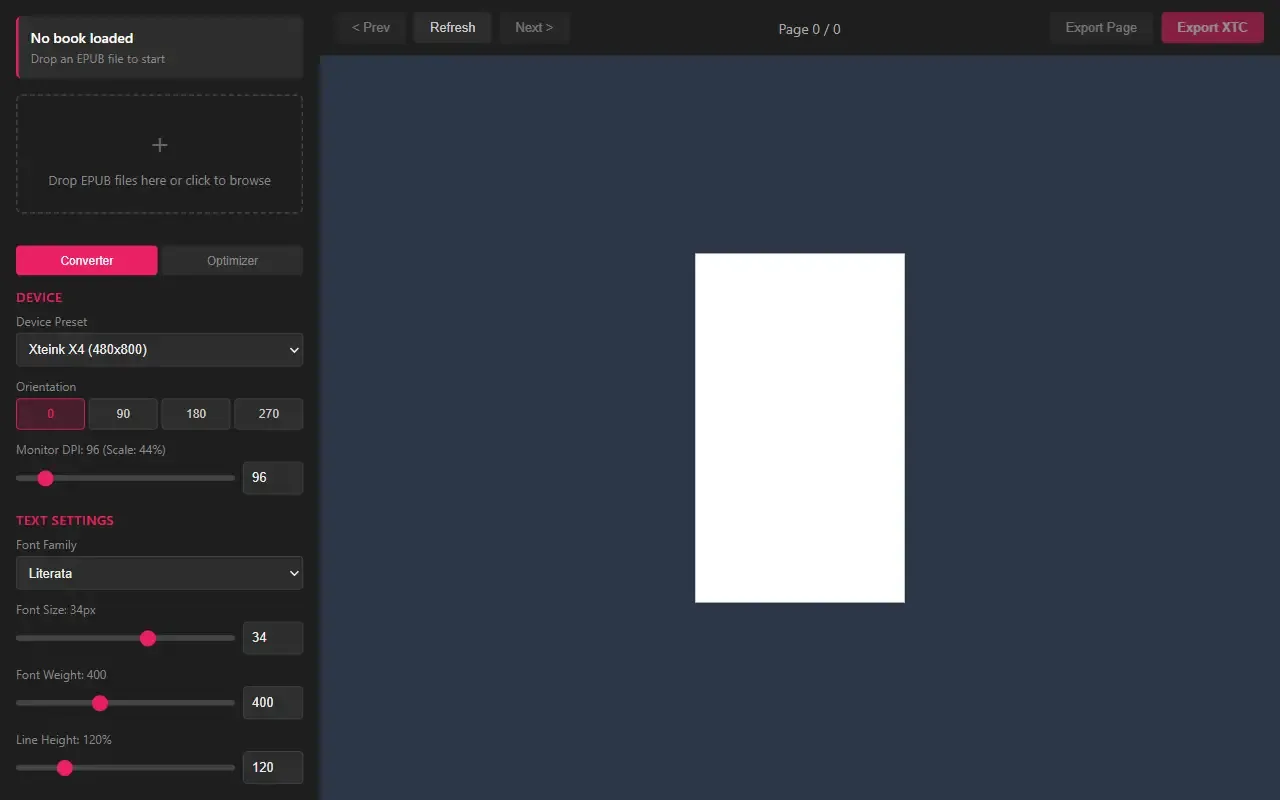The width and height of the screenshot is (1280, 800).
Task: Click the 'No book loaded' status card
Action: pyautogui.click(x=159, y=47)
